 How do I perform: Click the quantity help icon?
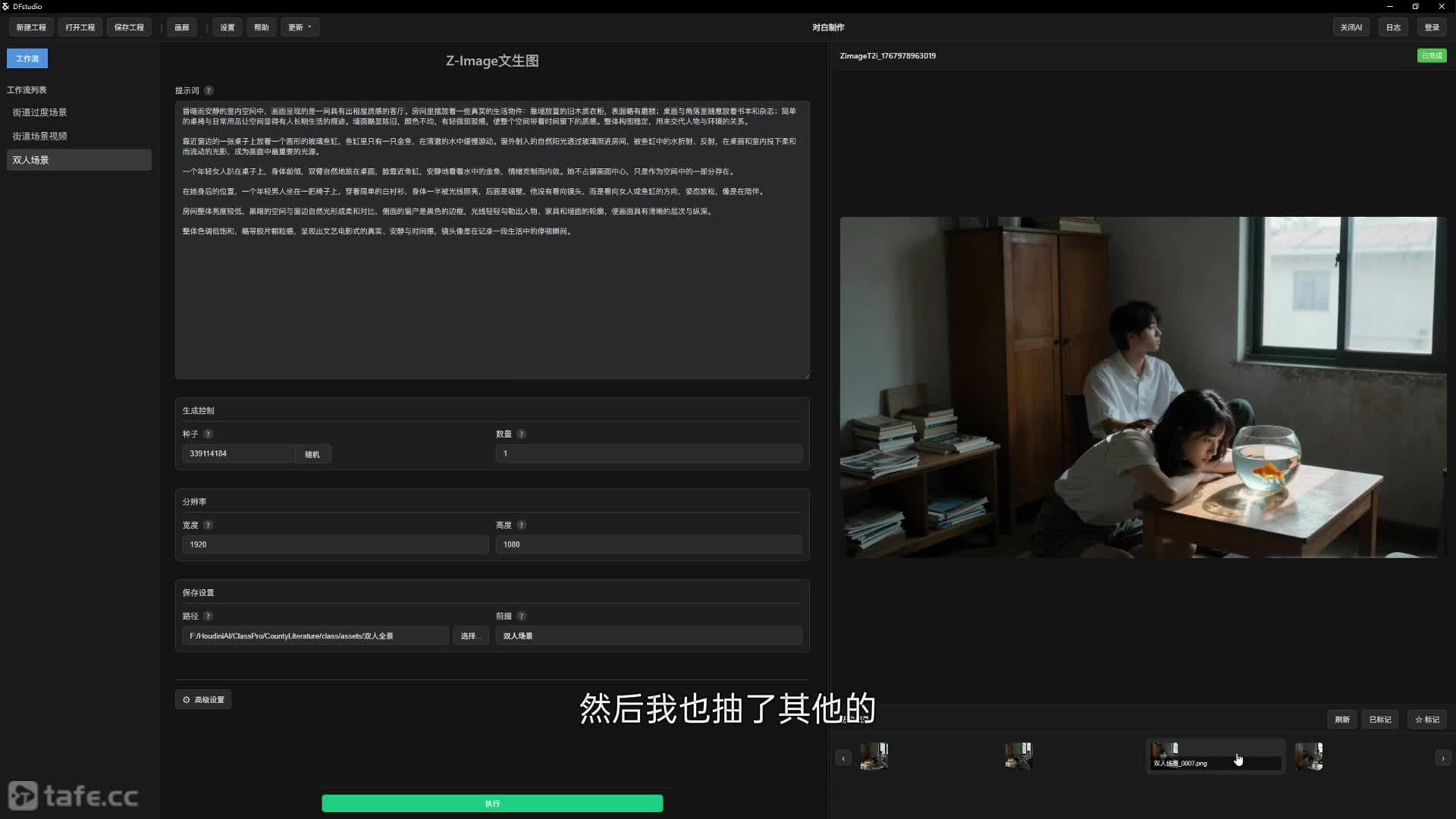click(x=522, y=434)
